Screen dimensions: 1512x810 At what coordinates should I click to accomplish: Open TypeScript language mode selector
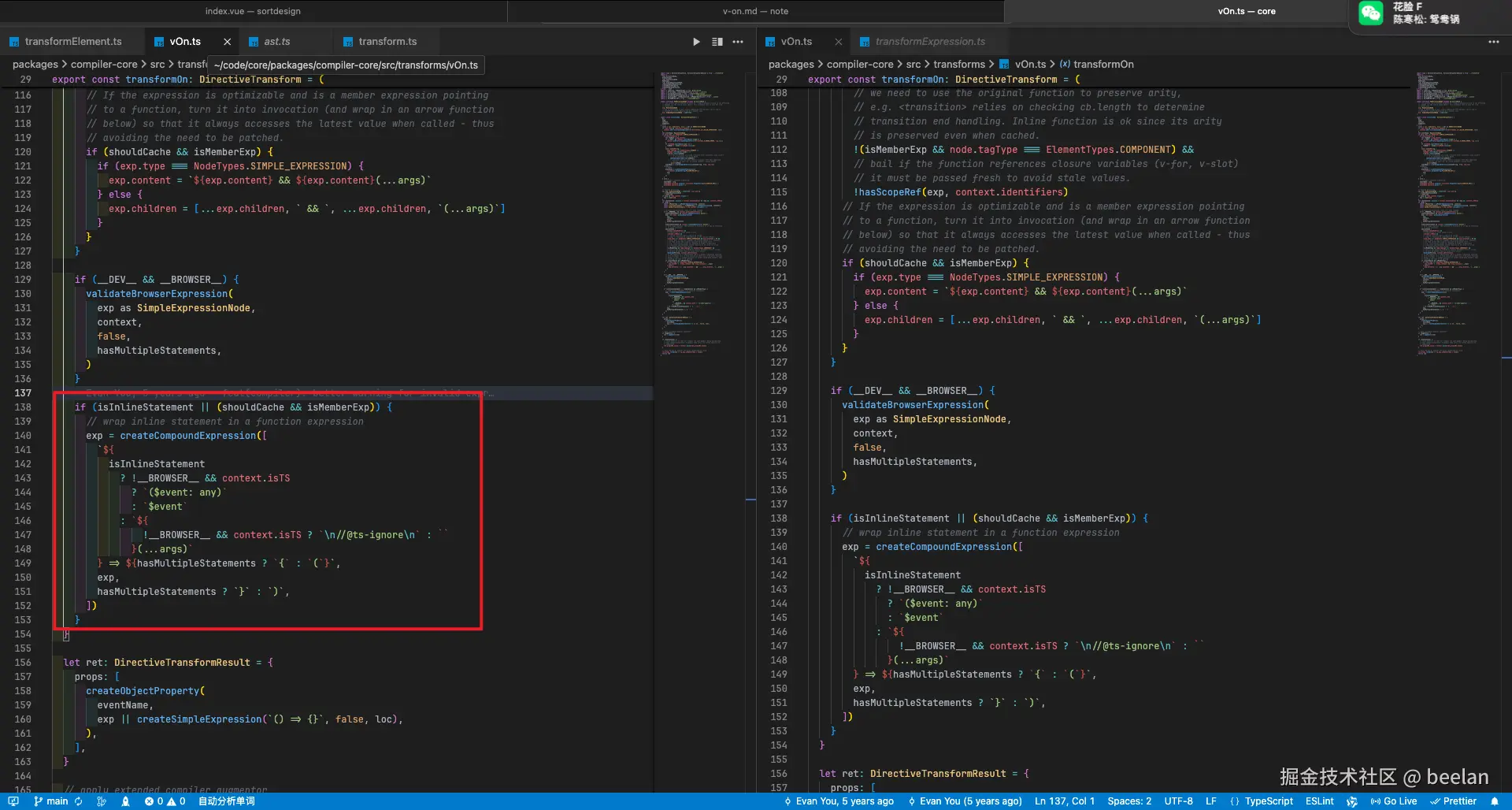click(x=1268, y=801)
